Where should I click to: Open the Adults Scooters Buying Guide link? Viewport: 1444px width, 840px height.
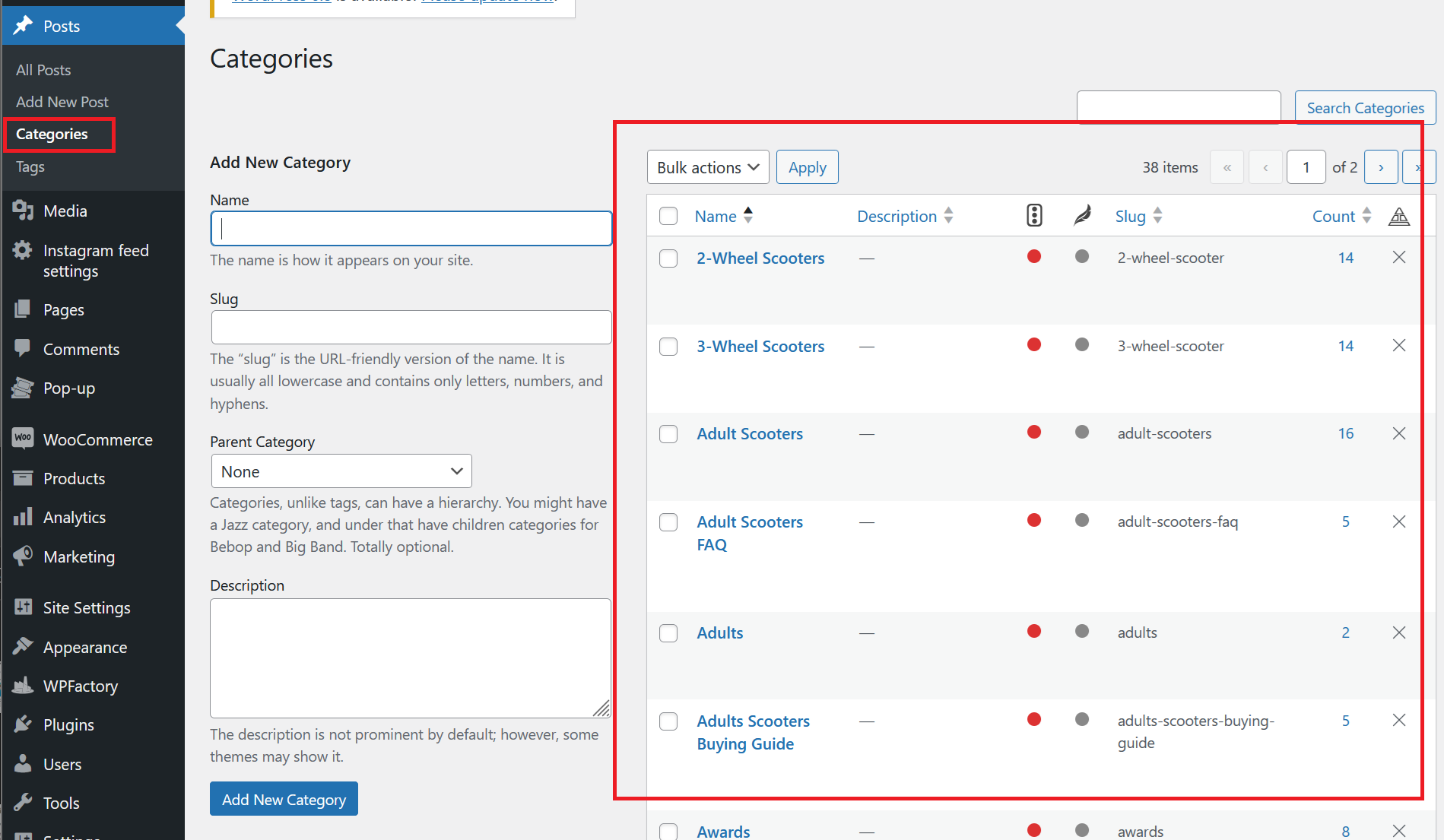click(x=753, y=733)
